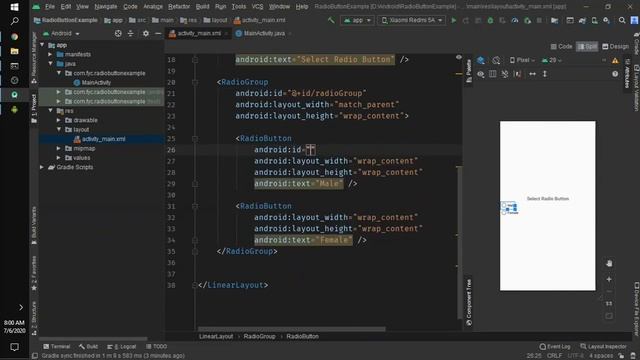
Task: Click the orientation rotate icon in design toolbar
Action: pos(496,60)
